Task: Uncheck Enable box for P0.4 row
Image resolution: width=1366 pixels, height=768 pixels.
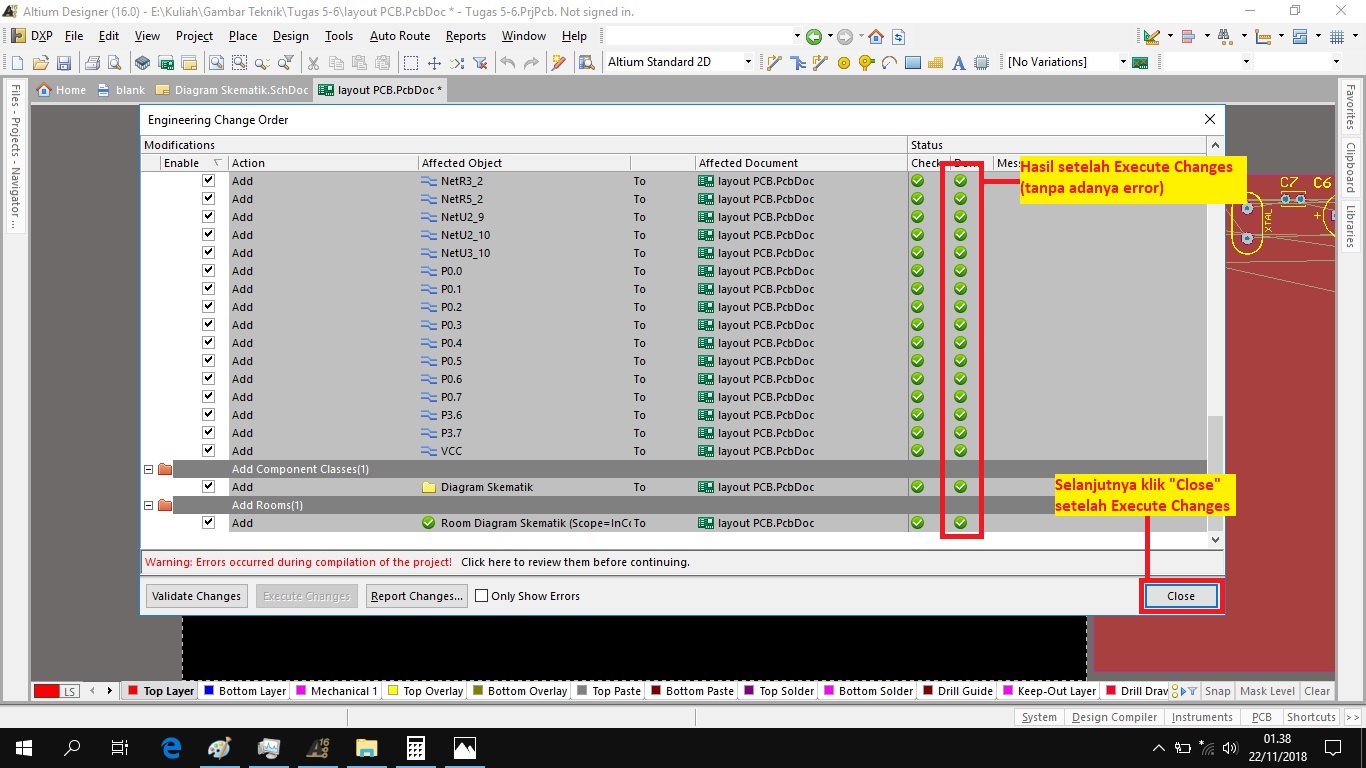Action: [x=208, y=343]
